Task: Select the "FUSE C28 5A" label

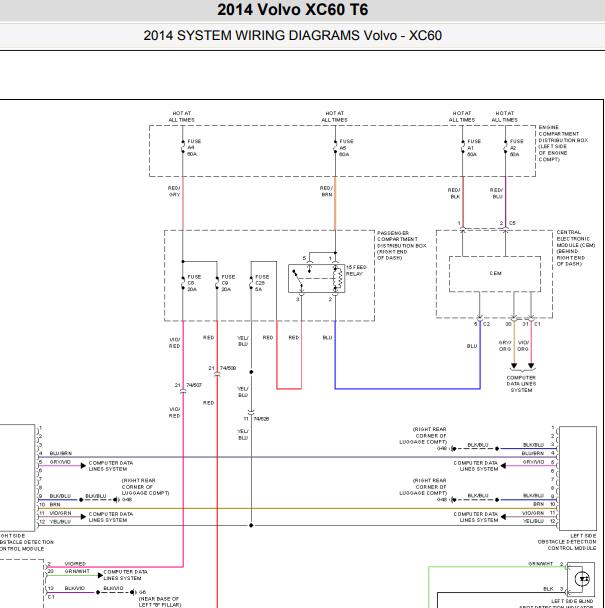Action: coord(262,283)
